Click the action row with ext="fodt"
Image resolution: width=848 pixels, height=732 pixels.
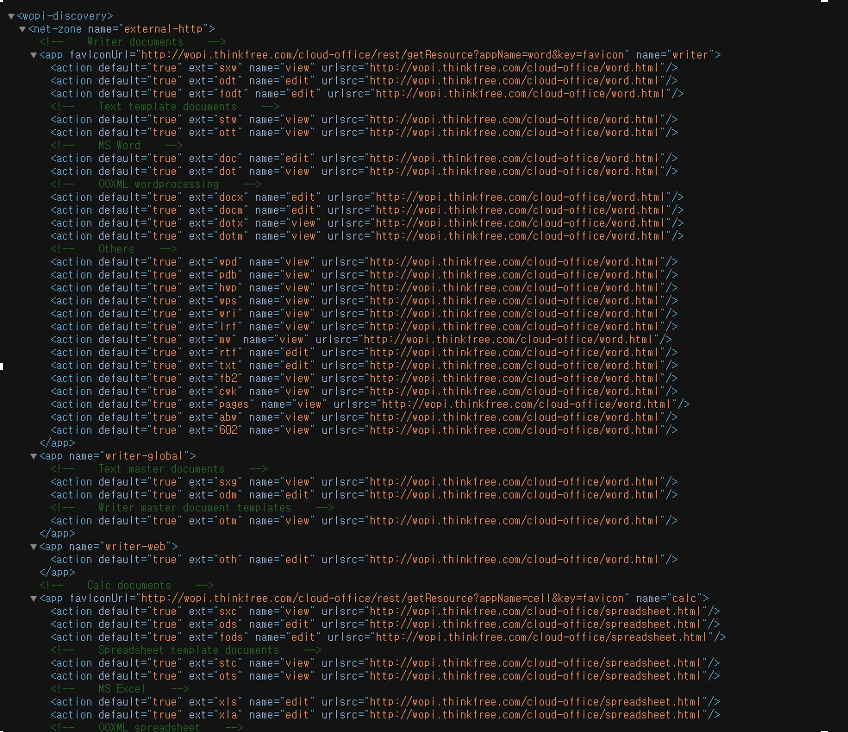click(x=367, y=94)
